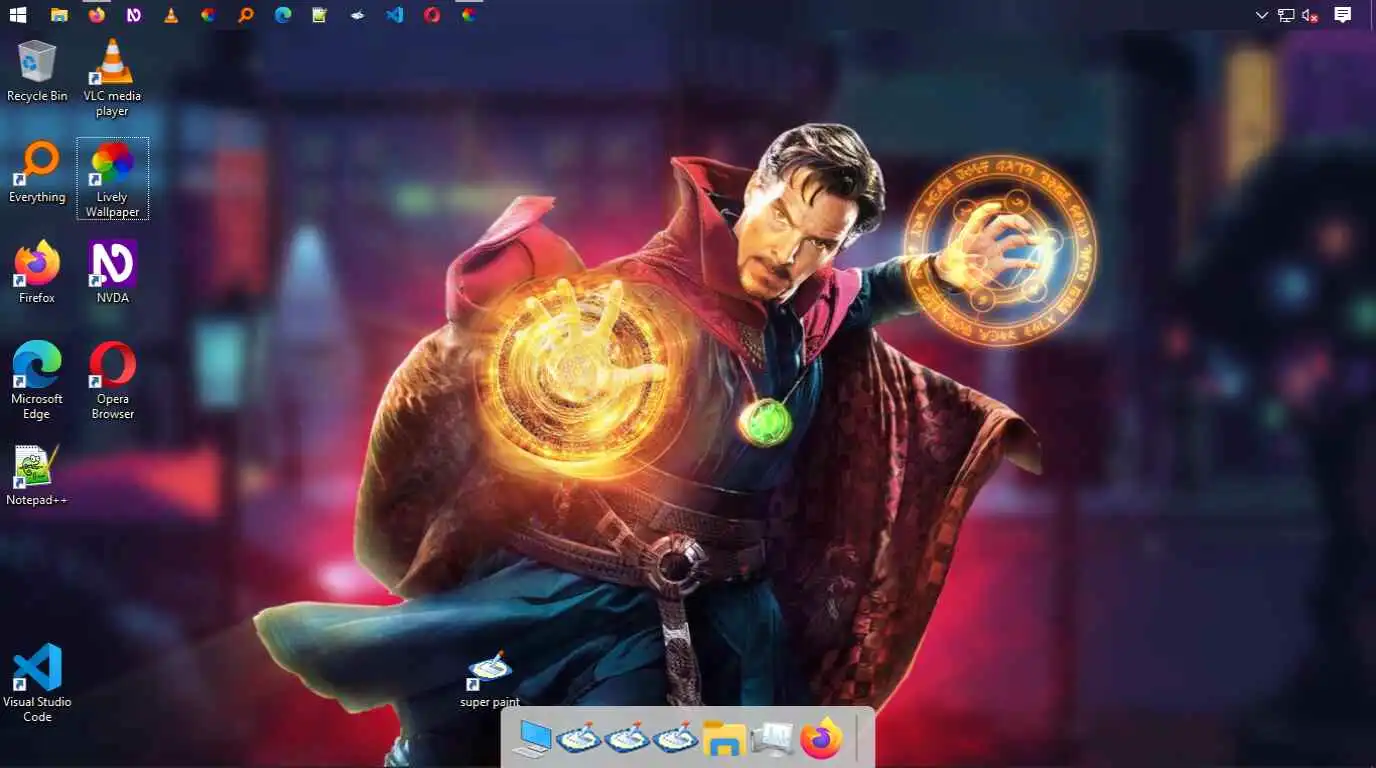
Task: Click the Edge icon in the top taskbar
Action: click(283, 15)
